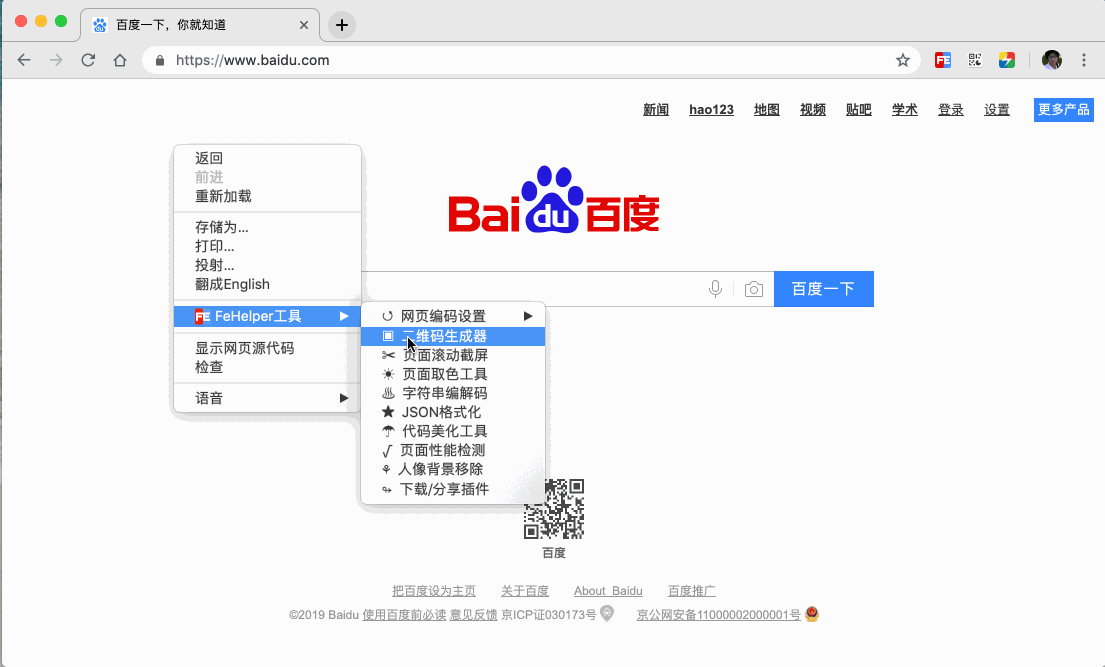Open the 新闻 link
This screenshot has height=667, width=1105.
655,109
